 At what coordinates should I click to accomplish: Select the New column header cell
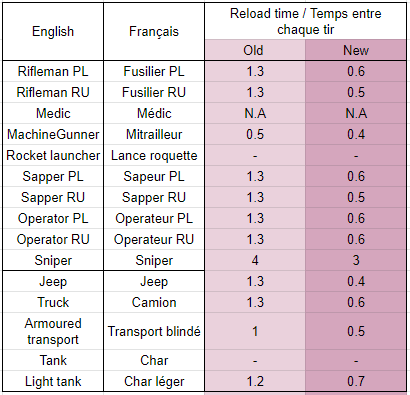click(x=356, y=50)
